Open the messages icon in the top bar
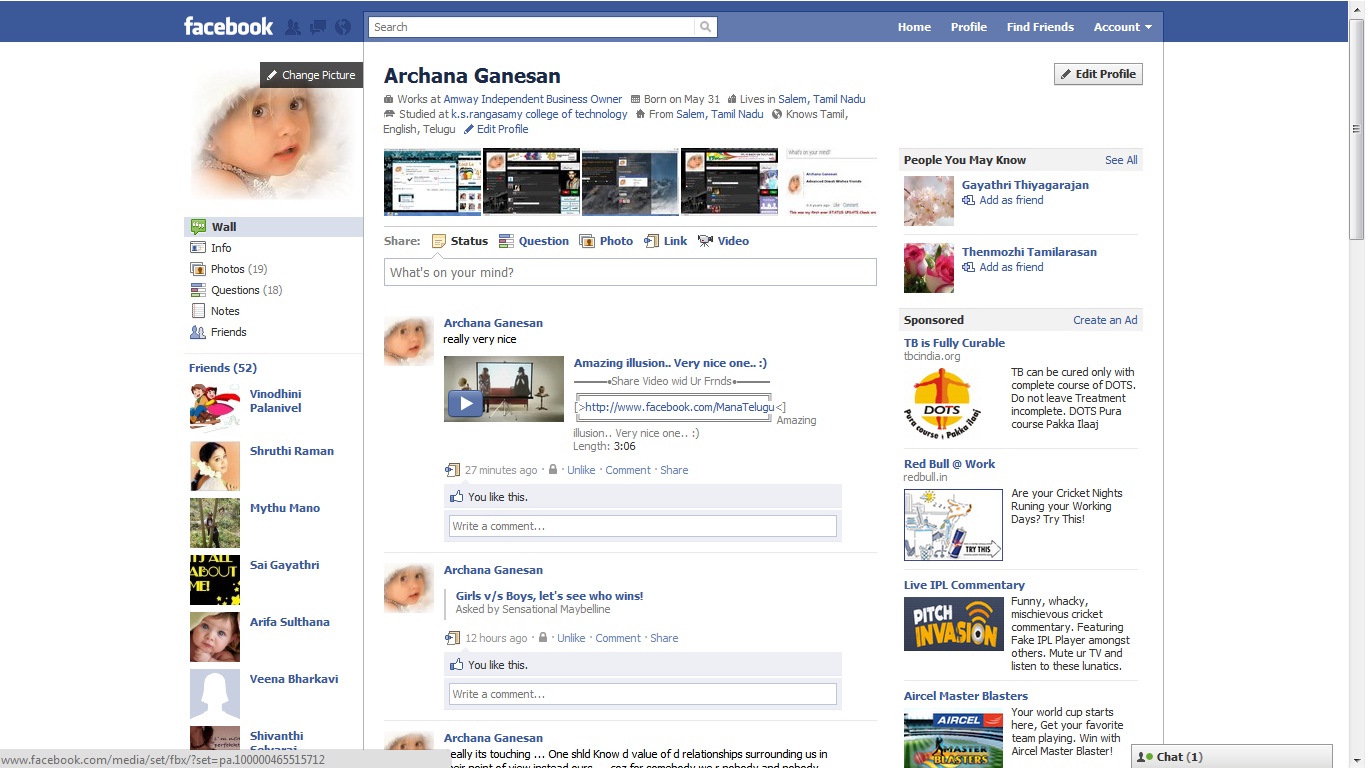This screenshot has height=768, width=1366. pyautogui.click(x=317, y=27)
